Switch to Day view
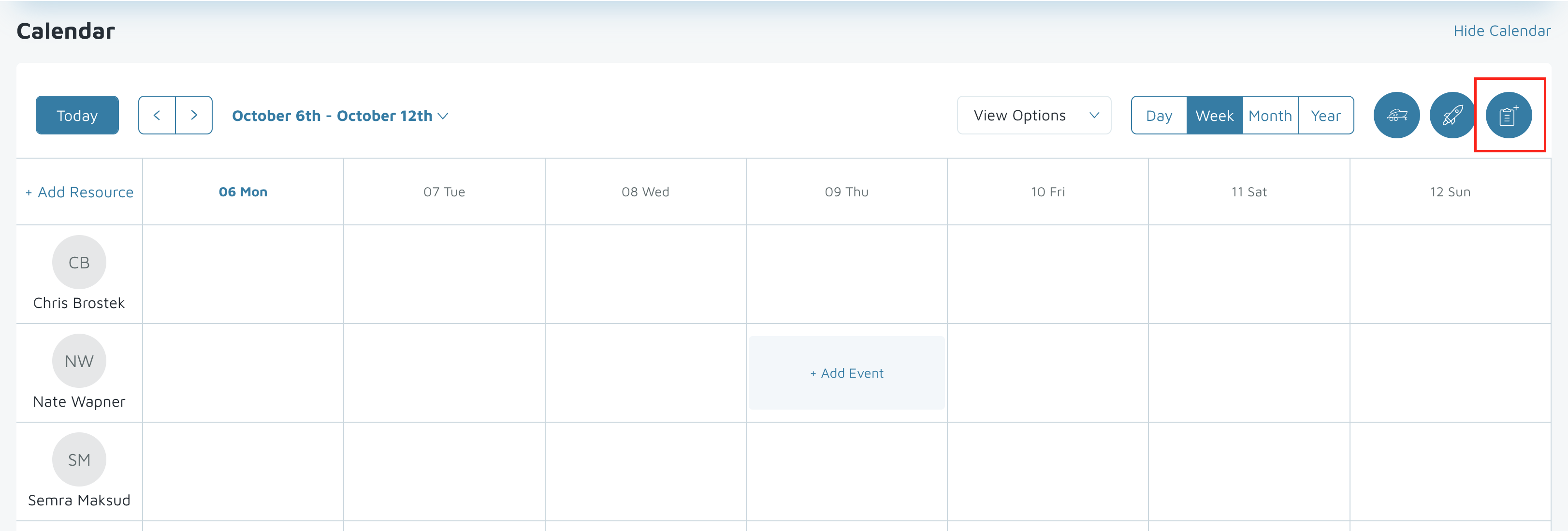 point(1158,116)
